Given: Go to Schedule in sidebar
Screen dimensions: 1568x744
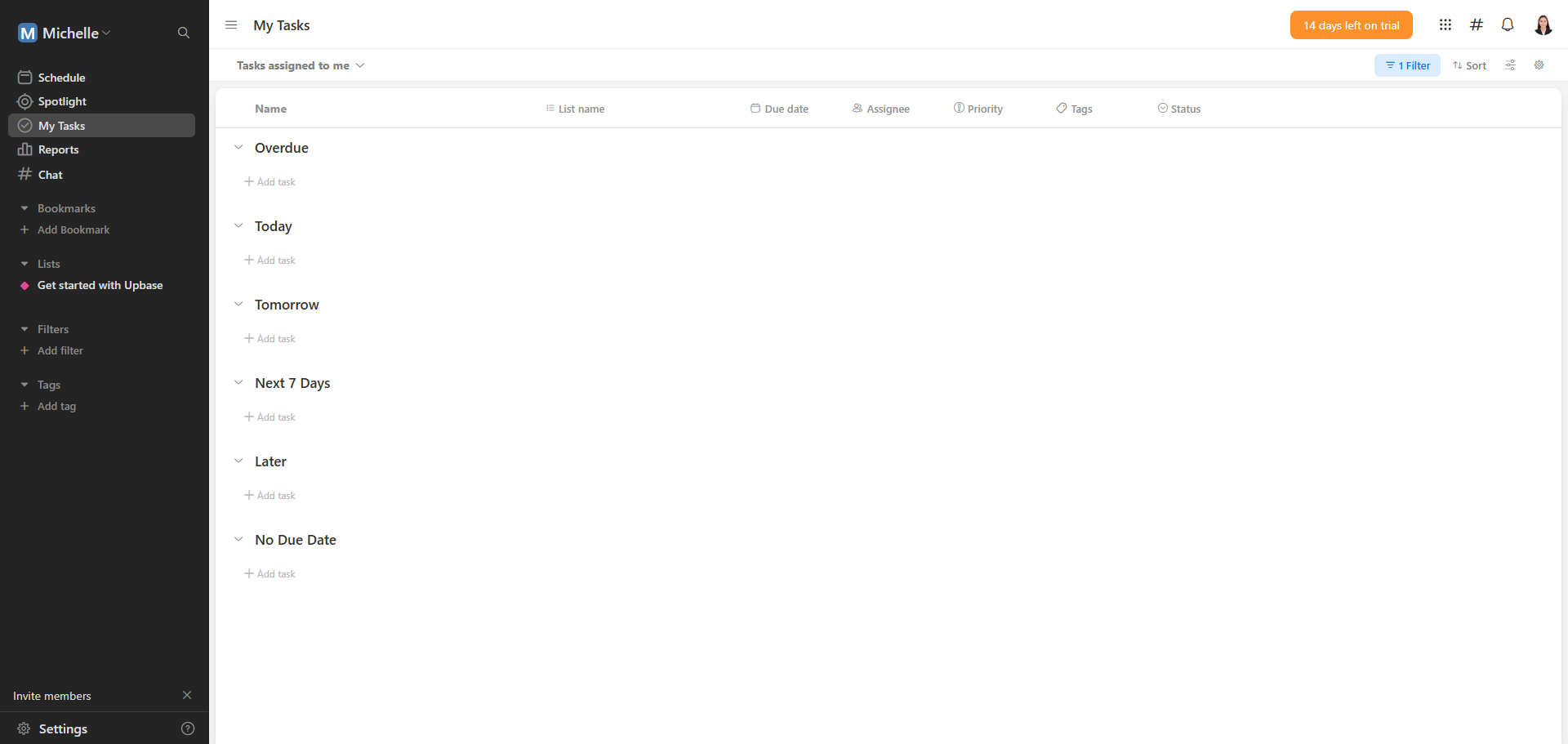Looking at the screenshot, I should [x=61, y=78].
